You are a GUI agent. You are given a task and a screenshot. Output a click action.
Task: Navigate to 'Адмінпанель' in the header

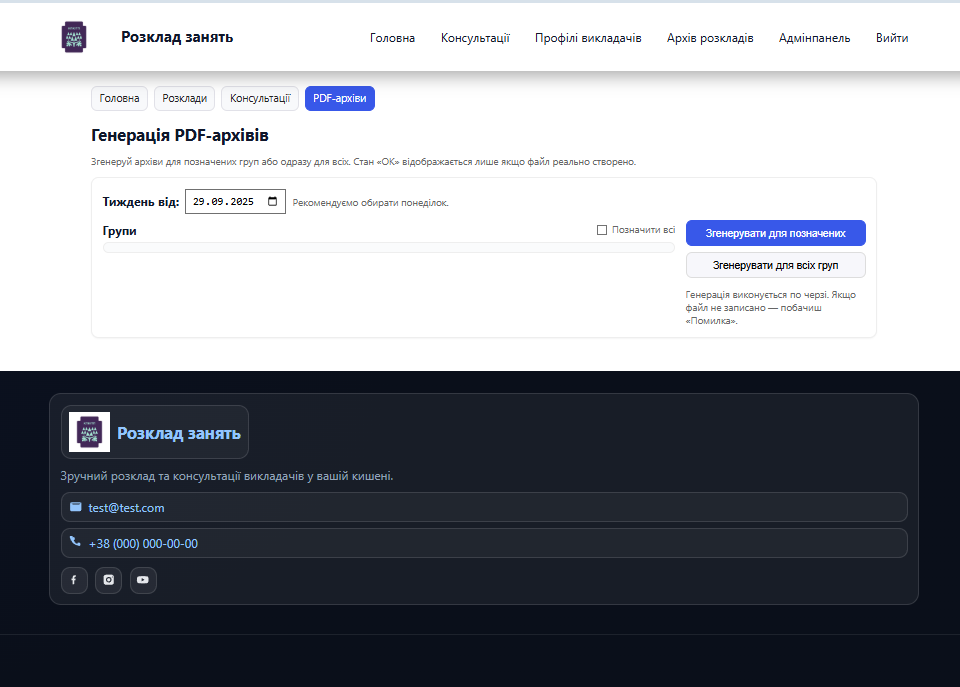[x=814, y=38]
